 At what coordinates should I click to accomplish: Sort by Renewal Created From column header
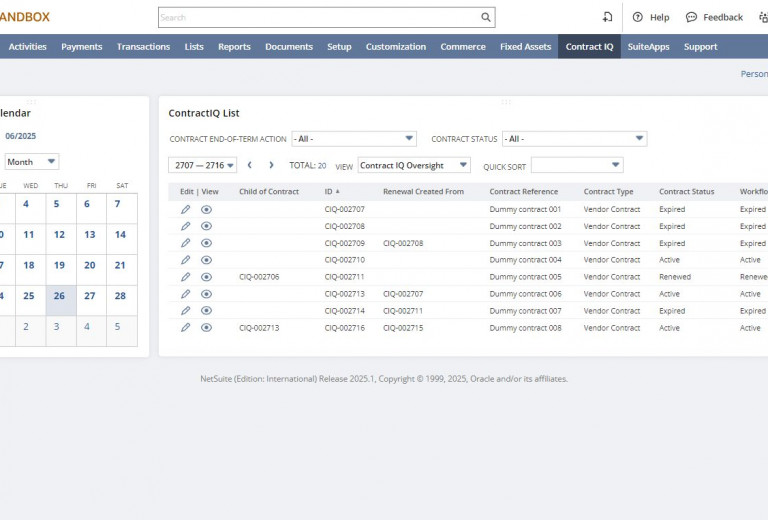click(x=423, y=191)
